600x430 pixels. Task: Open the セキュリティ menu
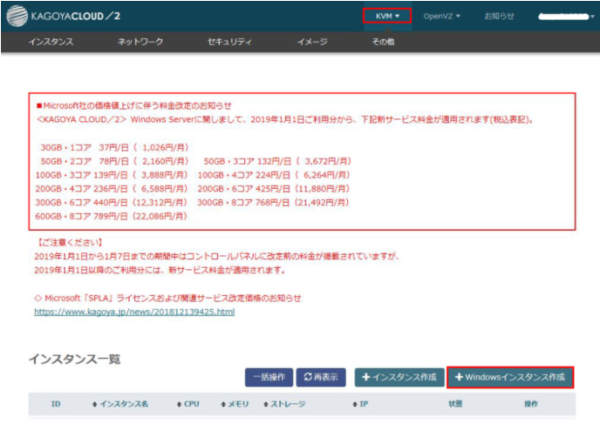click(x=230, y=42)
